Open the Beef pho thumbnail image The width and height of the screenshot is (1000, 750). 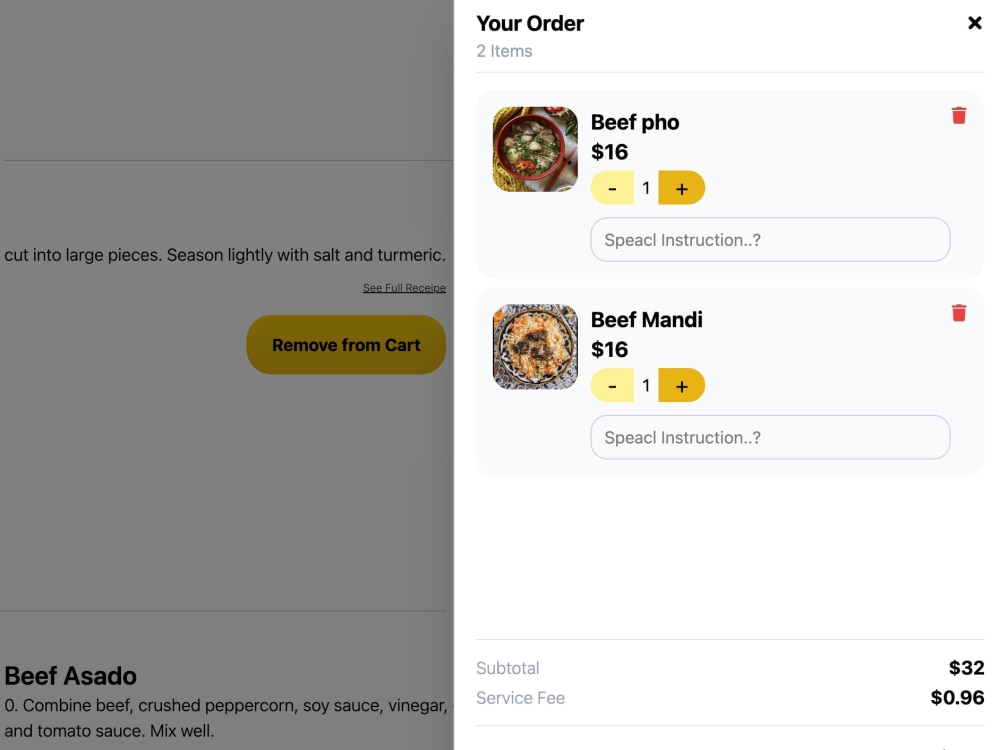pos(536,149)
